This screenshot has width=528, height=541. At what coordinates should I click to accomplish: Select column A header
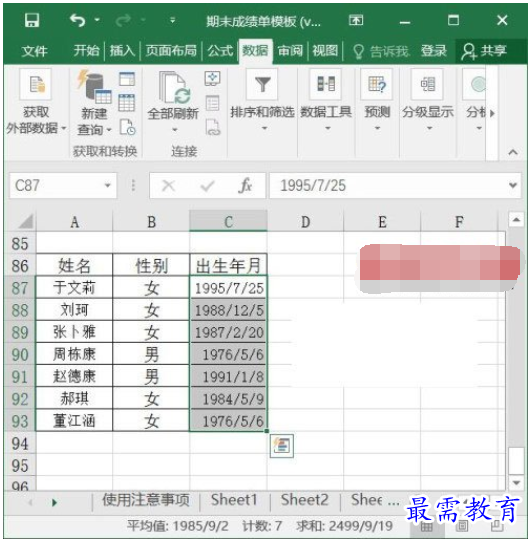(x=74, y=222)
